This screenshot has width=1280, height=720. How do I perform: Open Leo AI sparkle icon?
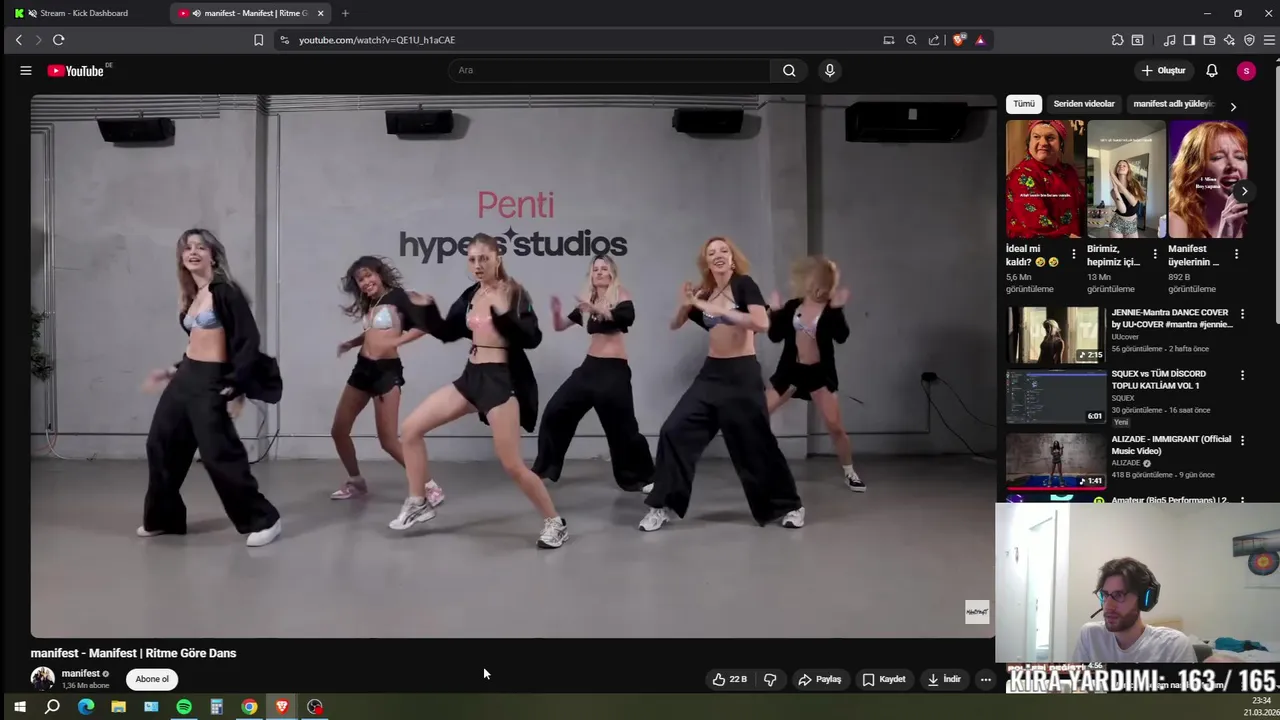1229,40
